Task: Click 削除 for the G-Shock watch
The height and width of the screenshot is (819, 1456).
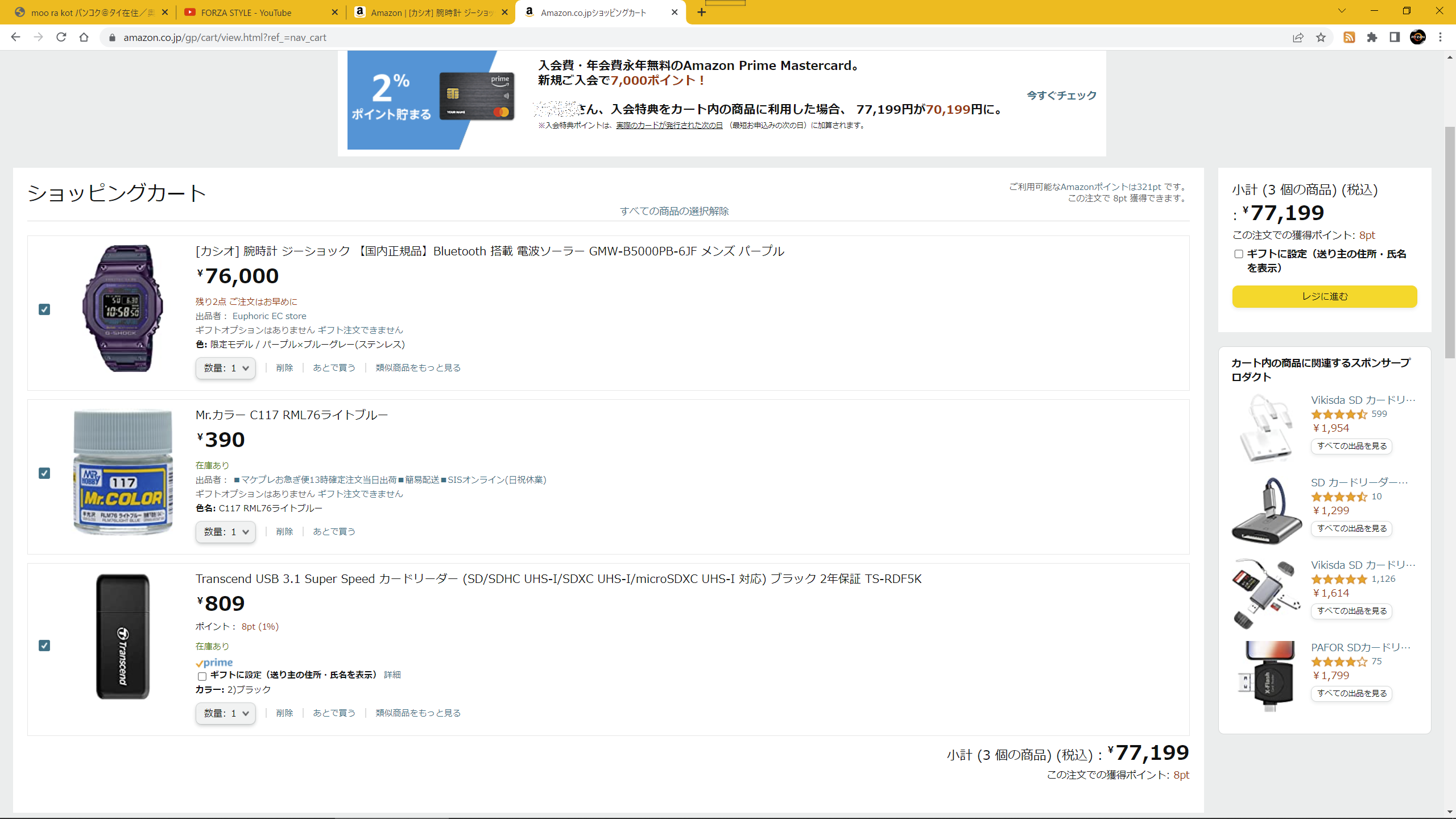Action: coord(284,368)
